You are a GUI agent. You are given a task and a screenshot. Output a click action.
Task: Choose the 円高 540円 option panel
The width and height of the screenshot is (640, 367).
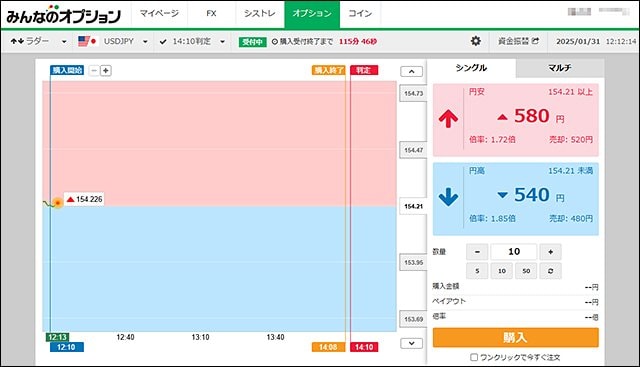(516, 199)
